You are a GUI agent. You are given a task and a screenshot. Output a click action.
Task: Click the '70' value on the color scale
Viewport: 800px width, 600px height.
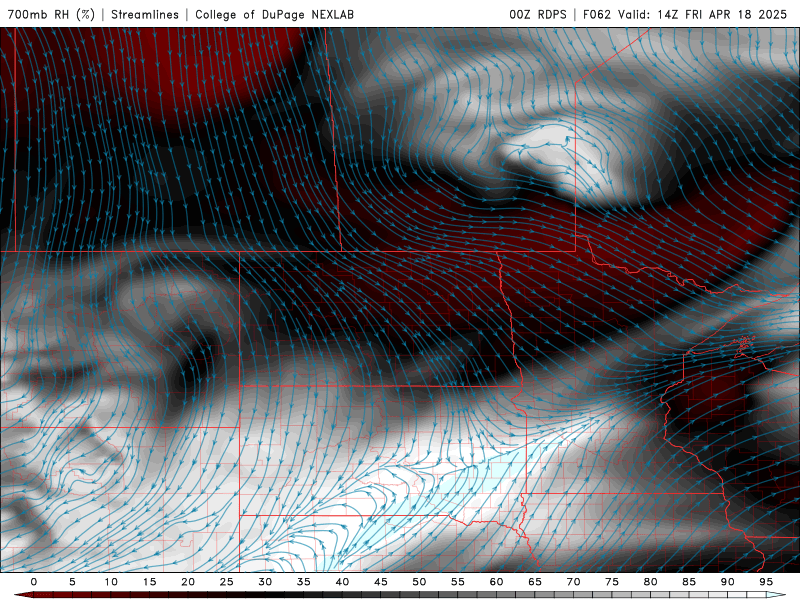[573, 582]
